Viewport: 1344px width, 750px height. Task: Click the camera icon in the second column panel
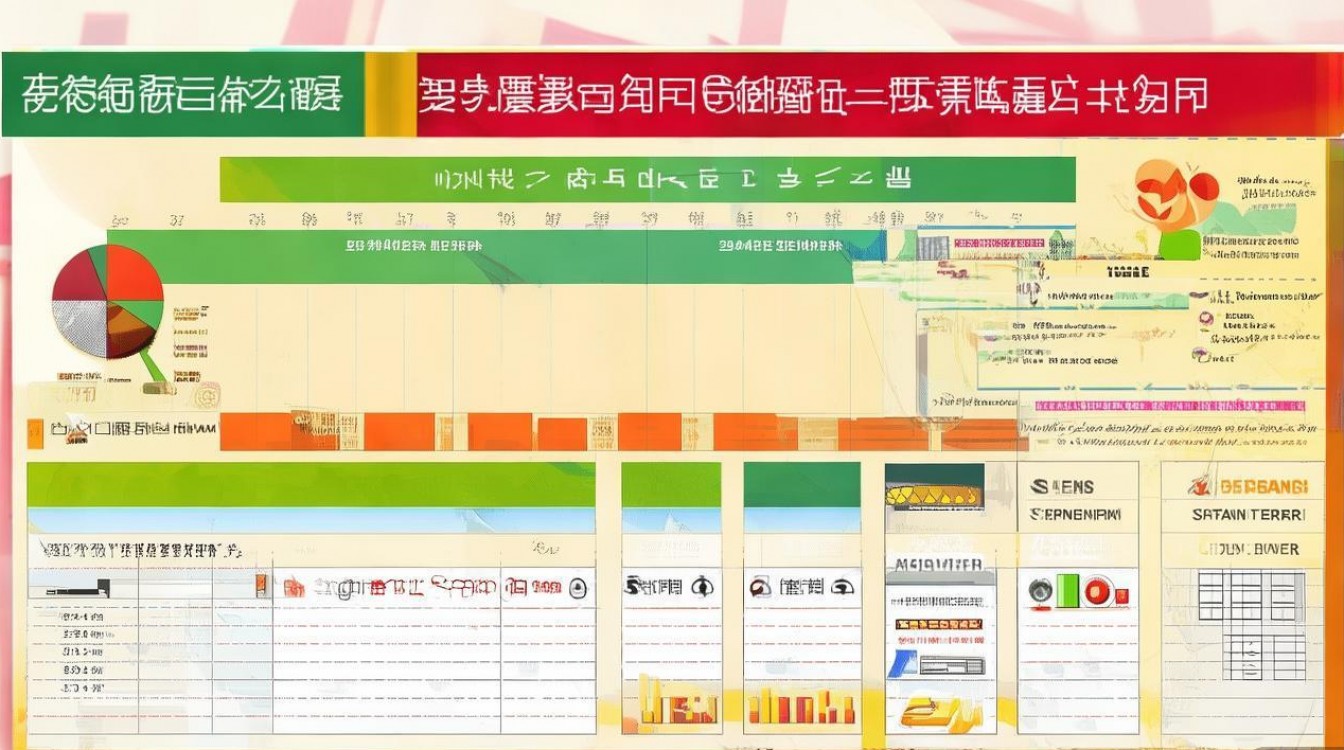click(703, 587)
